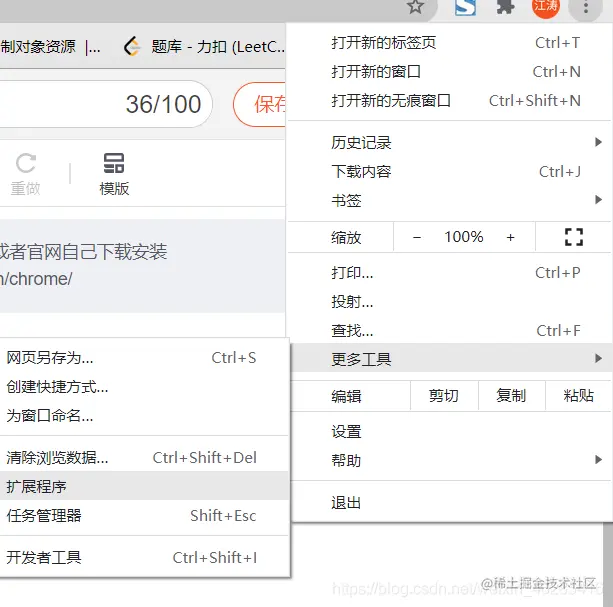Screen dimensions: 613x607
Task: Open the 江涛 profile avatar
Action: [x=545, y=7]
